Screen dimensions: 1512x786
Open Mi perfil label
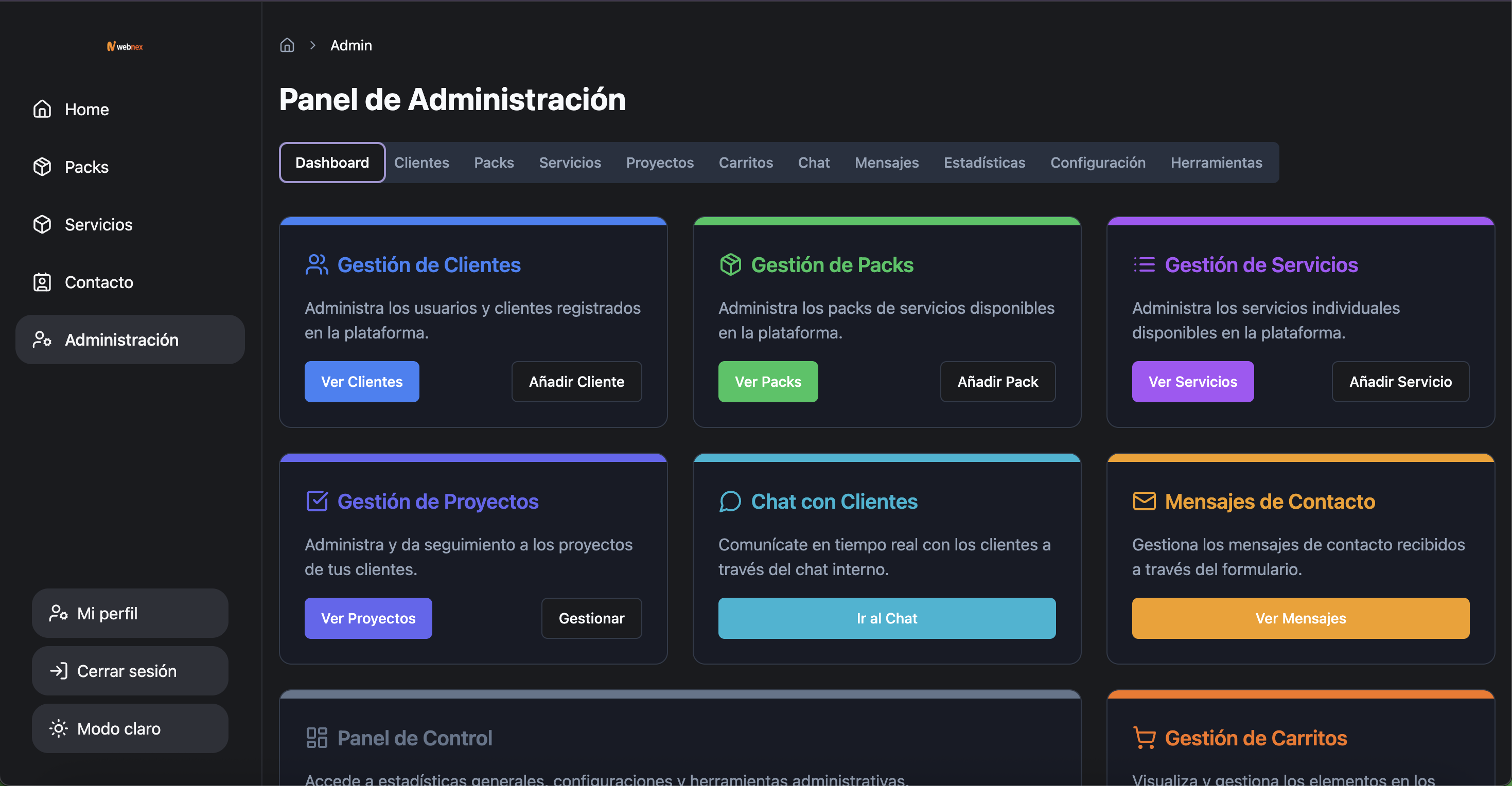[108, 613]
